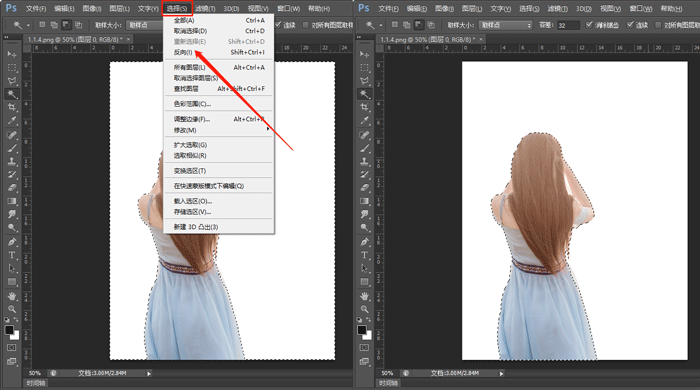The width and height of the screenshot is (700, 390).
Task: Open tool preset picker arrow in left window
Action: (x=28, y=25)
